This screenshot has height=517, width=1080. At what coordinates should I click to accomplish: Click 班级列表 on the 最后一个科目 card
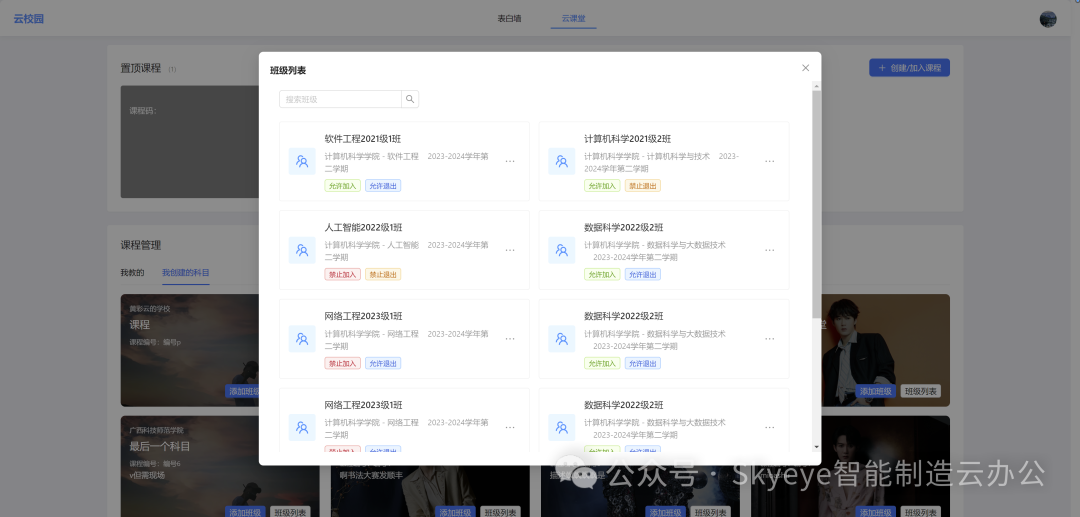290,512
